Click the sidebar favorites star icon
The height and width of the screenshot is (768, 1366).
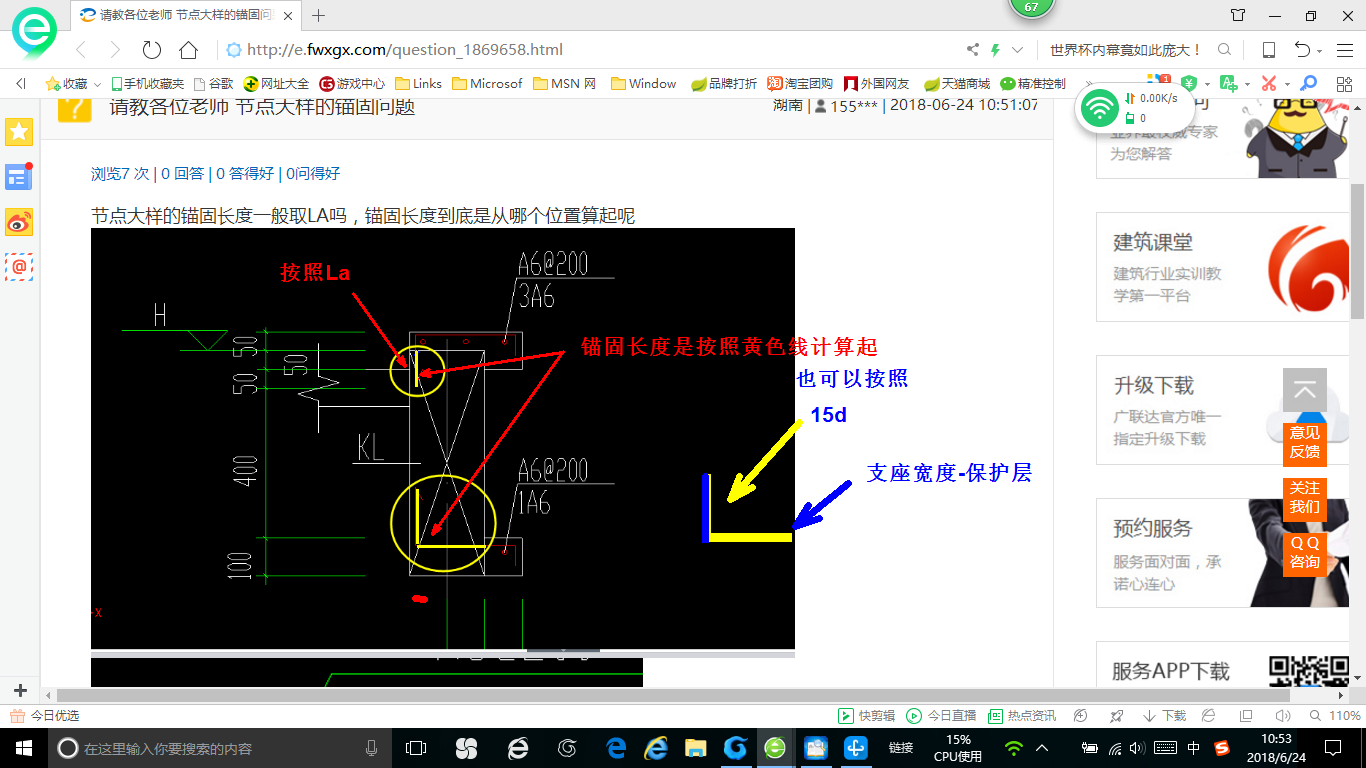tap(19, 131)
